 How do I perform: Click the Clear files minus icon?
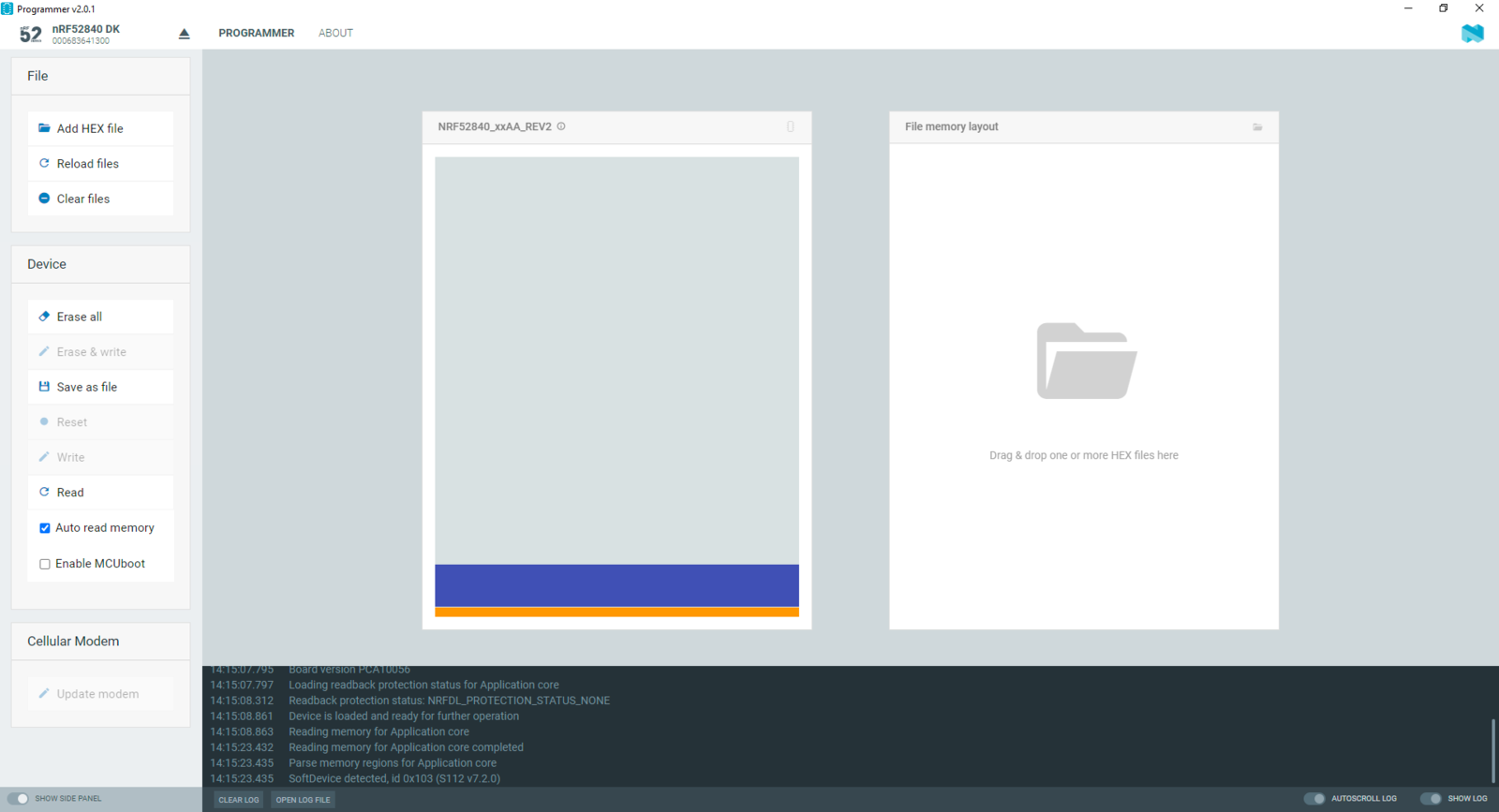coord(44,199)
